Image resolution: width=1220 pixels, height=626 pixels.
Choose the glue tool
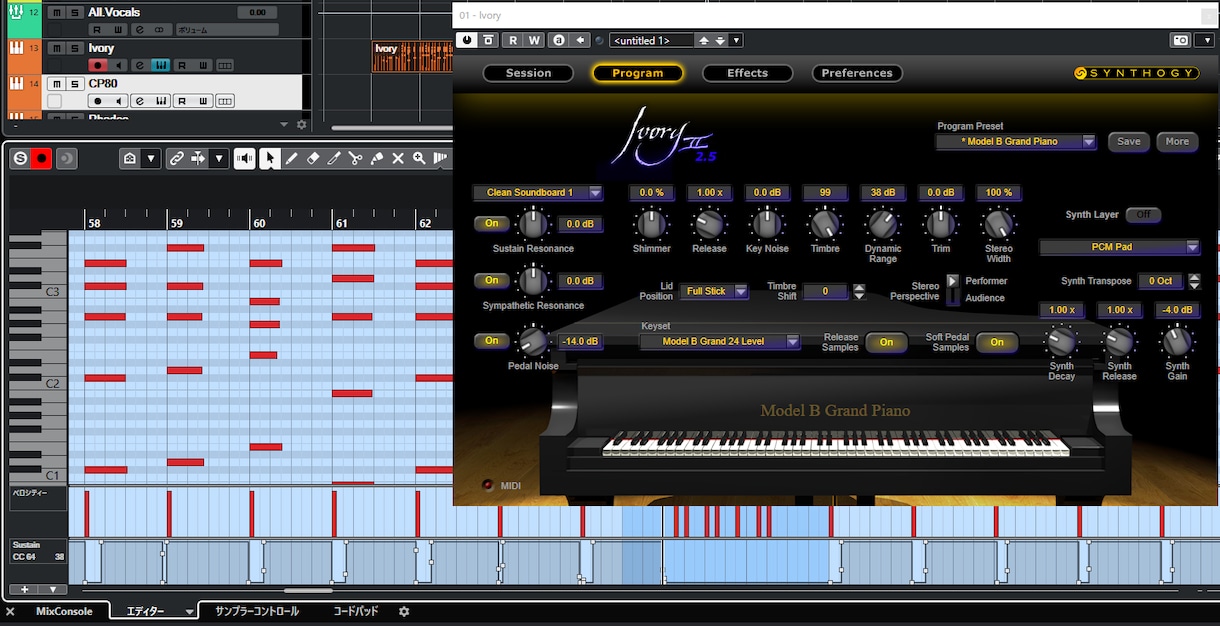377,158
